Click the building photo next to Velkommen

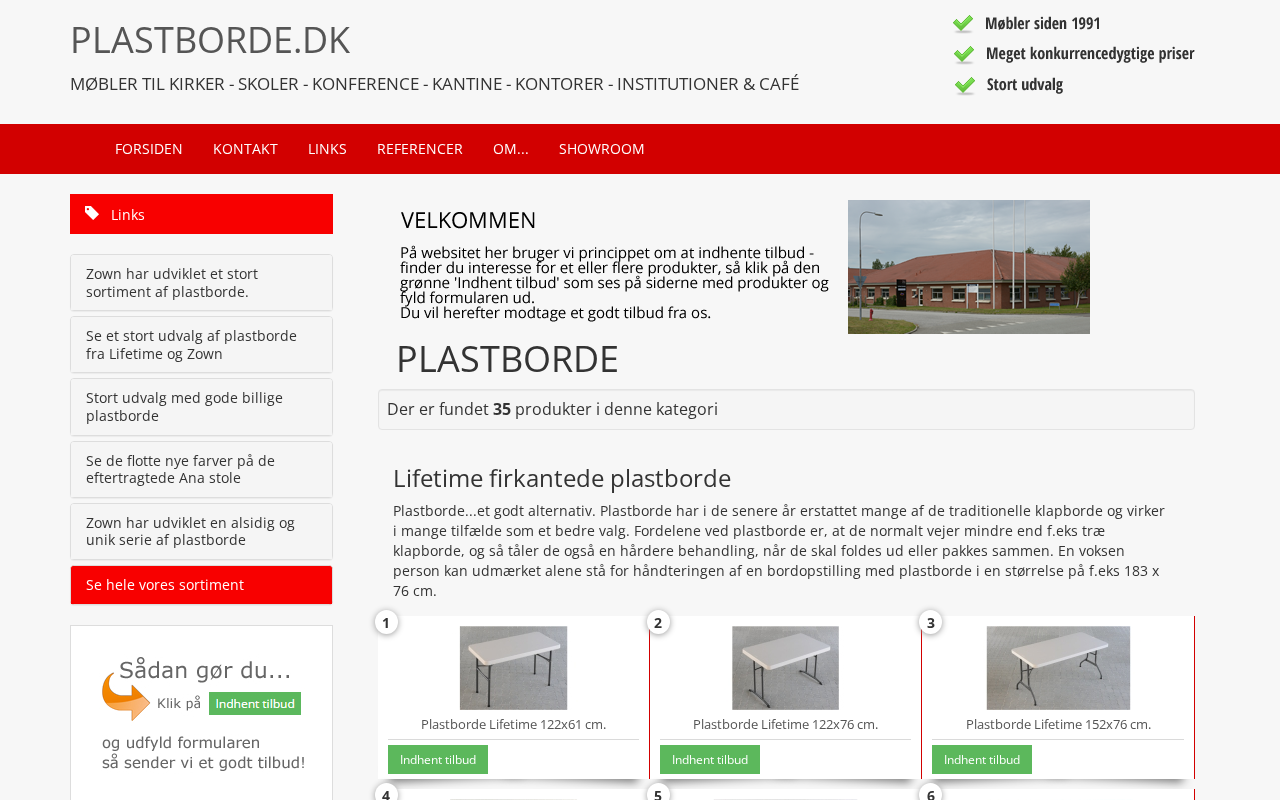[969, 267]
